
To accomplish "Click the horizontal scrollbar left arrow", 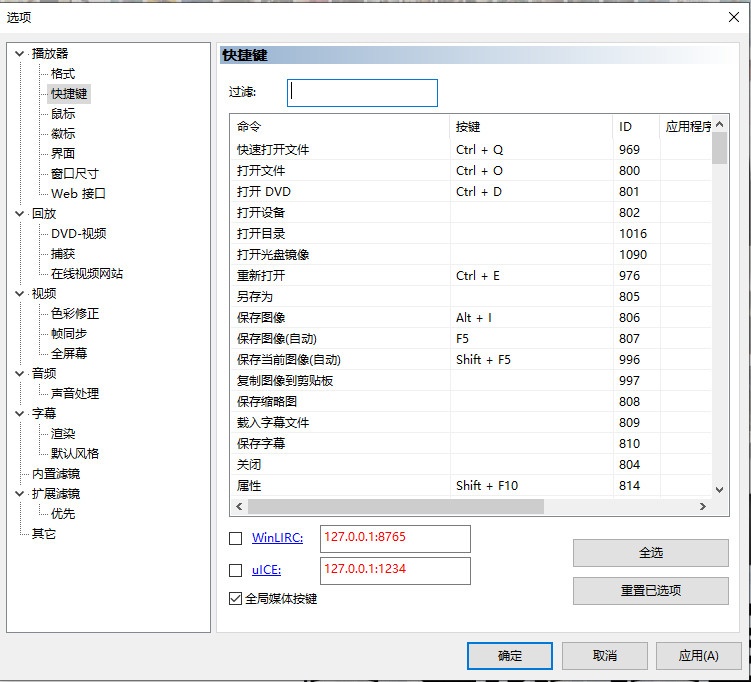I will (x=239, y=506).
